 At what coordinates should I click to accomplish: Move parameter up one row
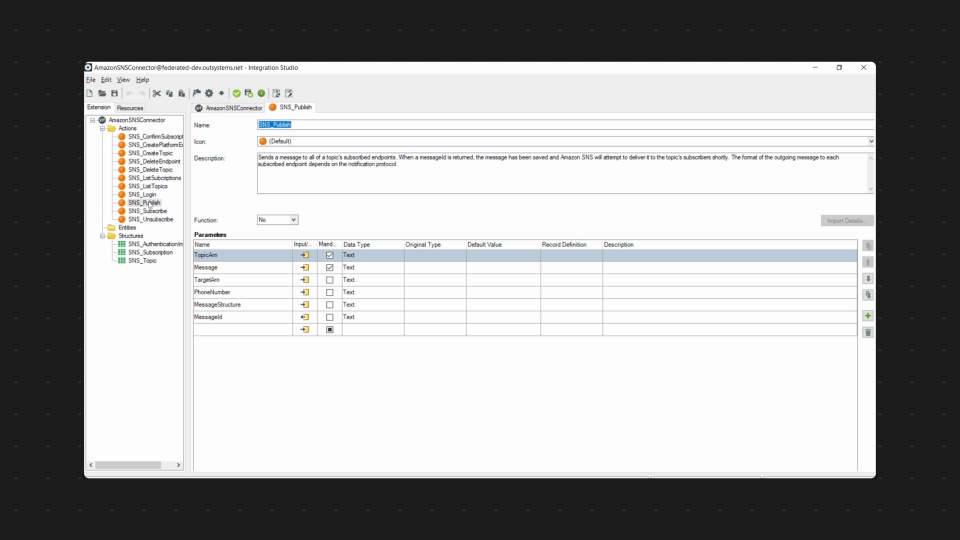coord(868,262)
